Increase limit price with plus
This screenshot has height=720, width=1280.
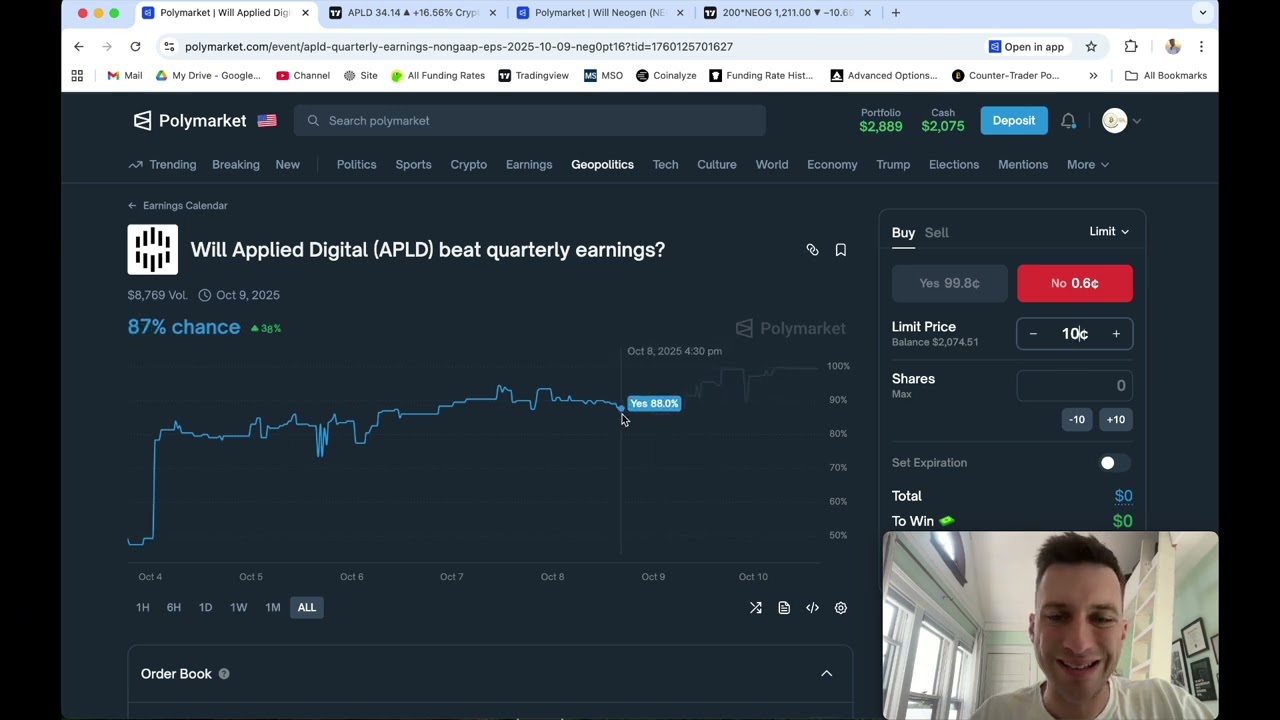(x=1116, y=334)
